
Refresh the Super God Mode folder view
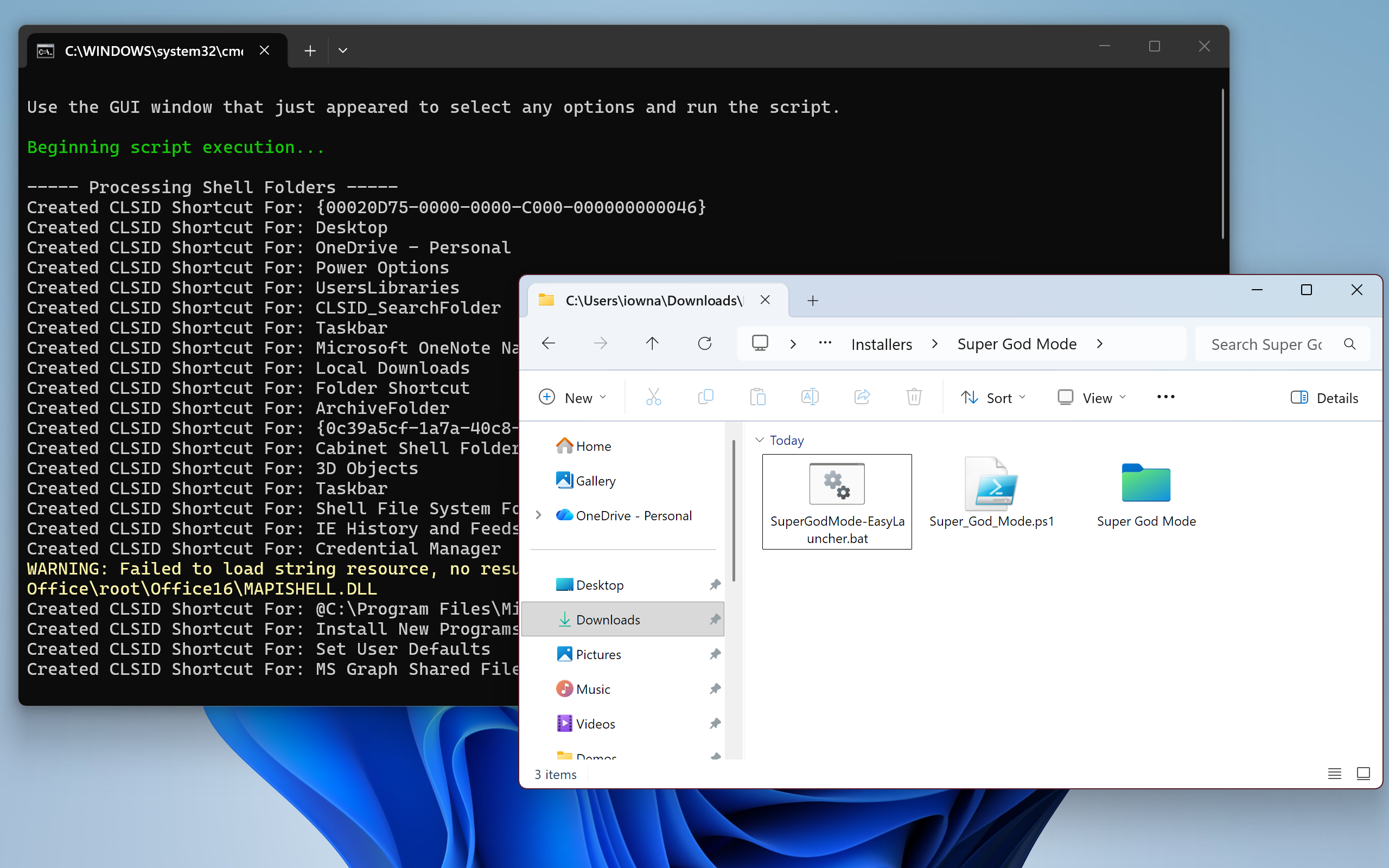pos(704,343)
